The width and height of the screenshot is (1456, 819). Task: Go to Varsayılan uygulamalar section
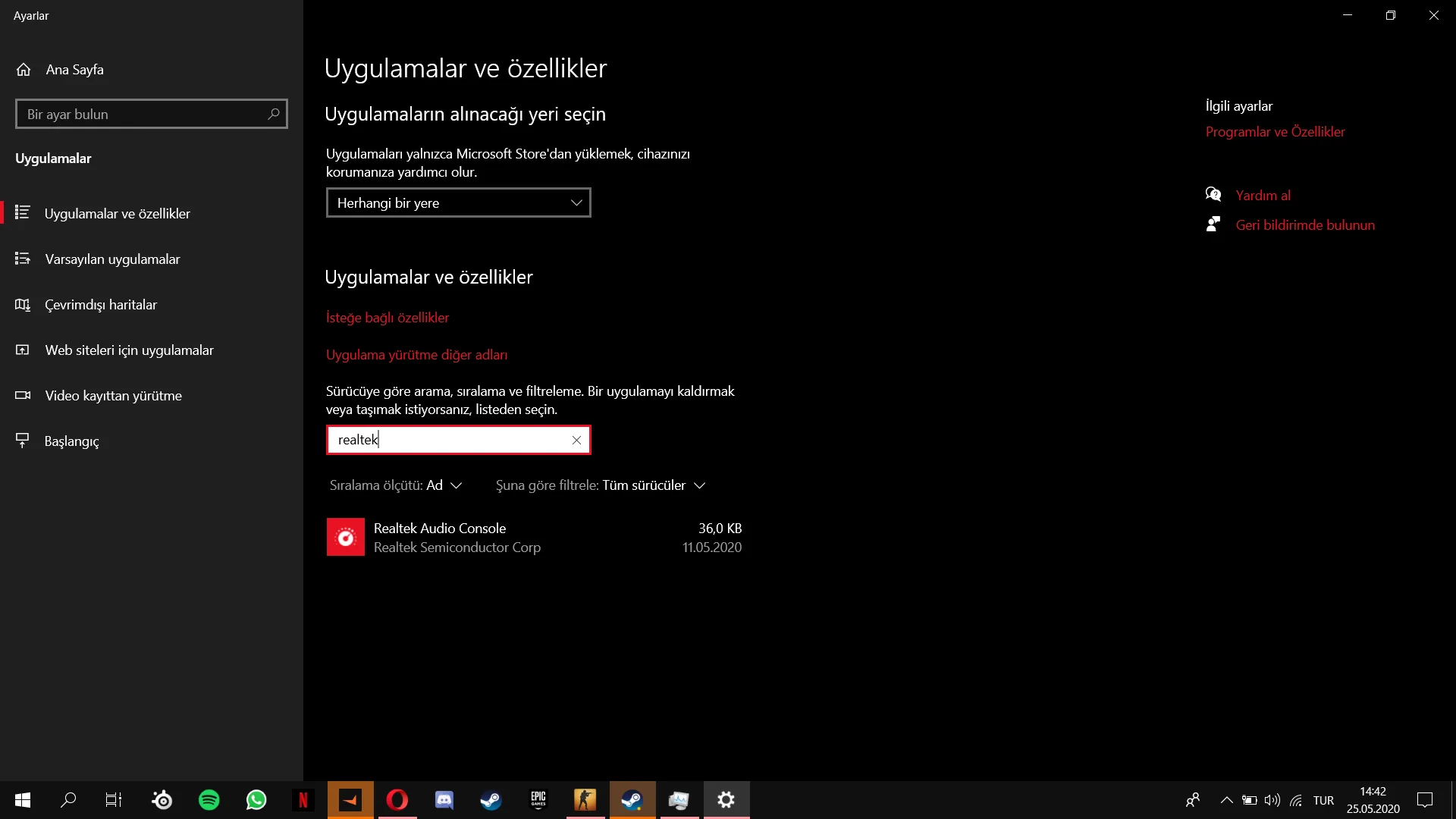click(112, 259)
